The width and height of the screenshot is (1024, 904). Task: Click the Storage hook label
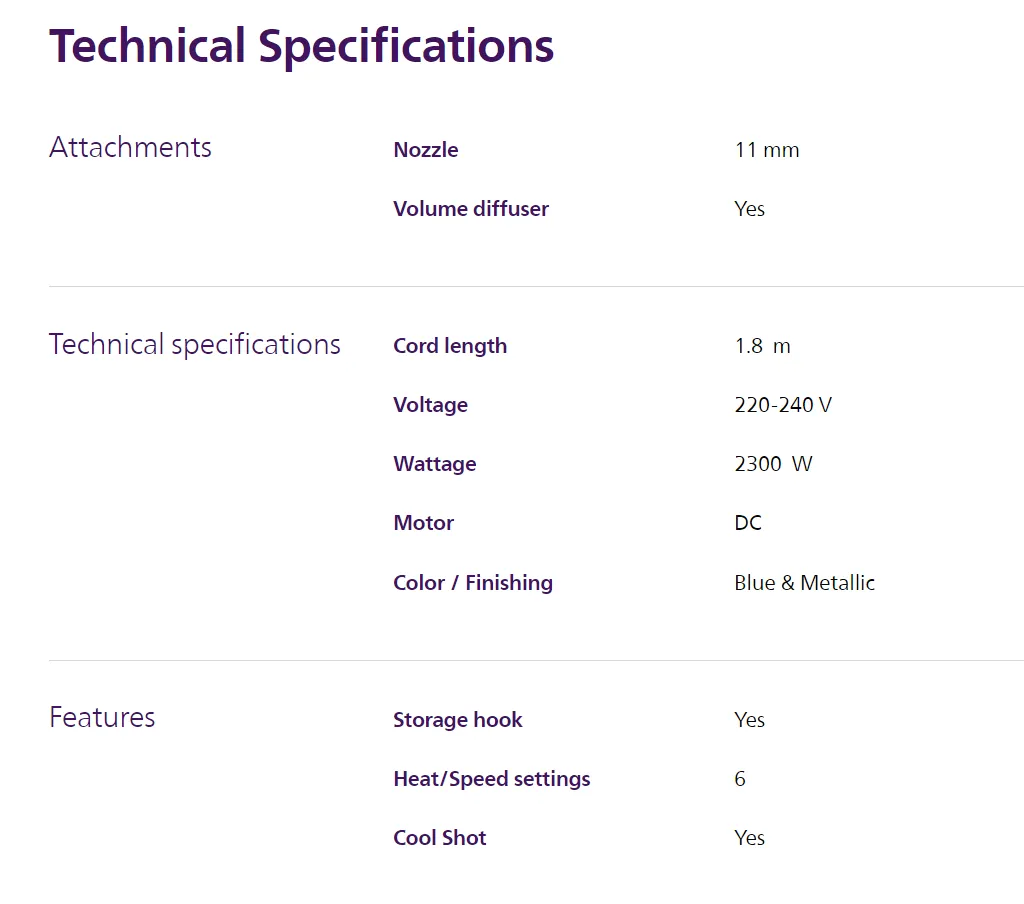[x=458, y=720]
